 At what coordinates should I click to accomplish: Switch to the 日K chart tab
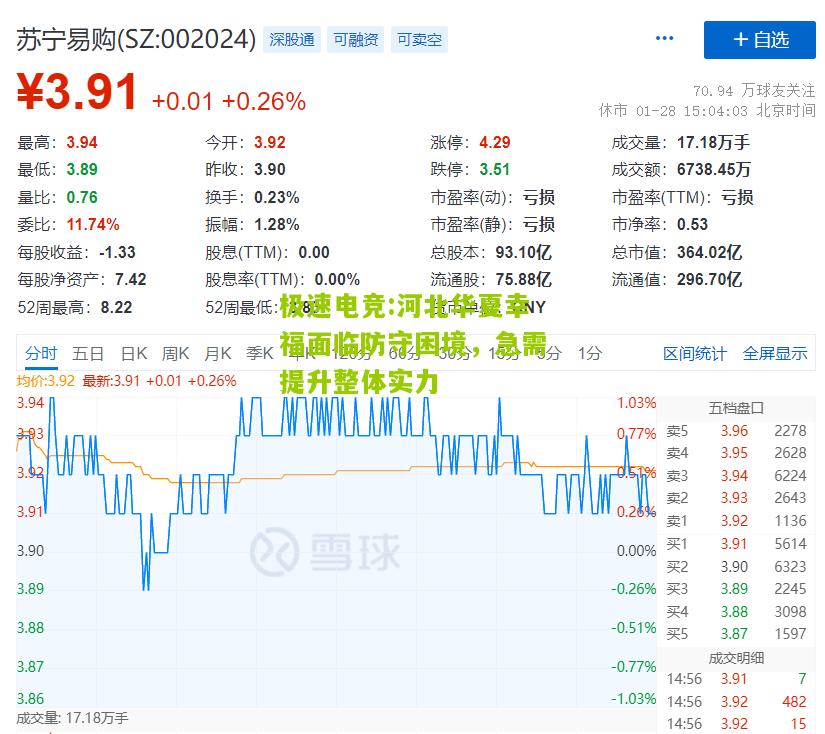(x=134, y=353)
